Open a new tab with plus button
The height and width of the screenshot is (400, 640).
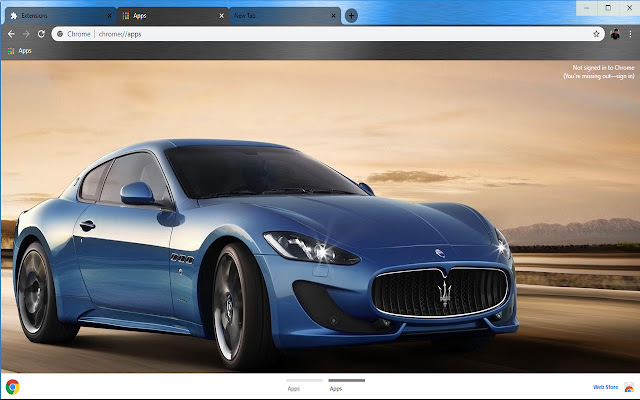click(351, 16)
